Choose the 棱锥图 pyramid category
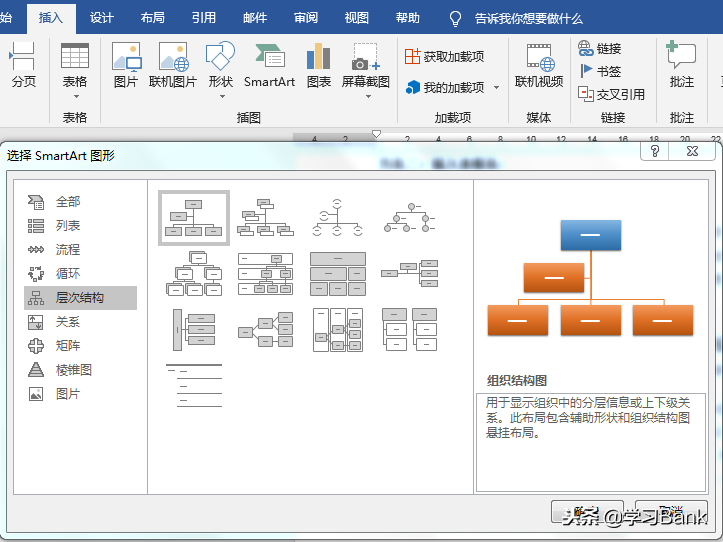Screen dimensions: 723x542 click(x=81, y=369)
